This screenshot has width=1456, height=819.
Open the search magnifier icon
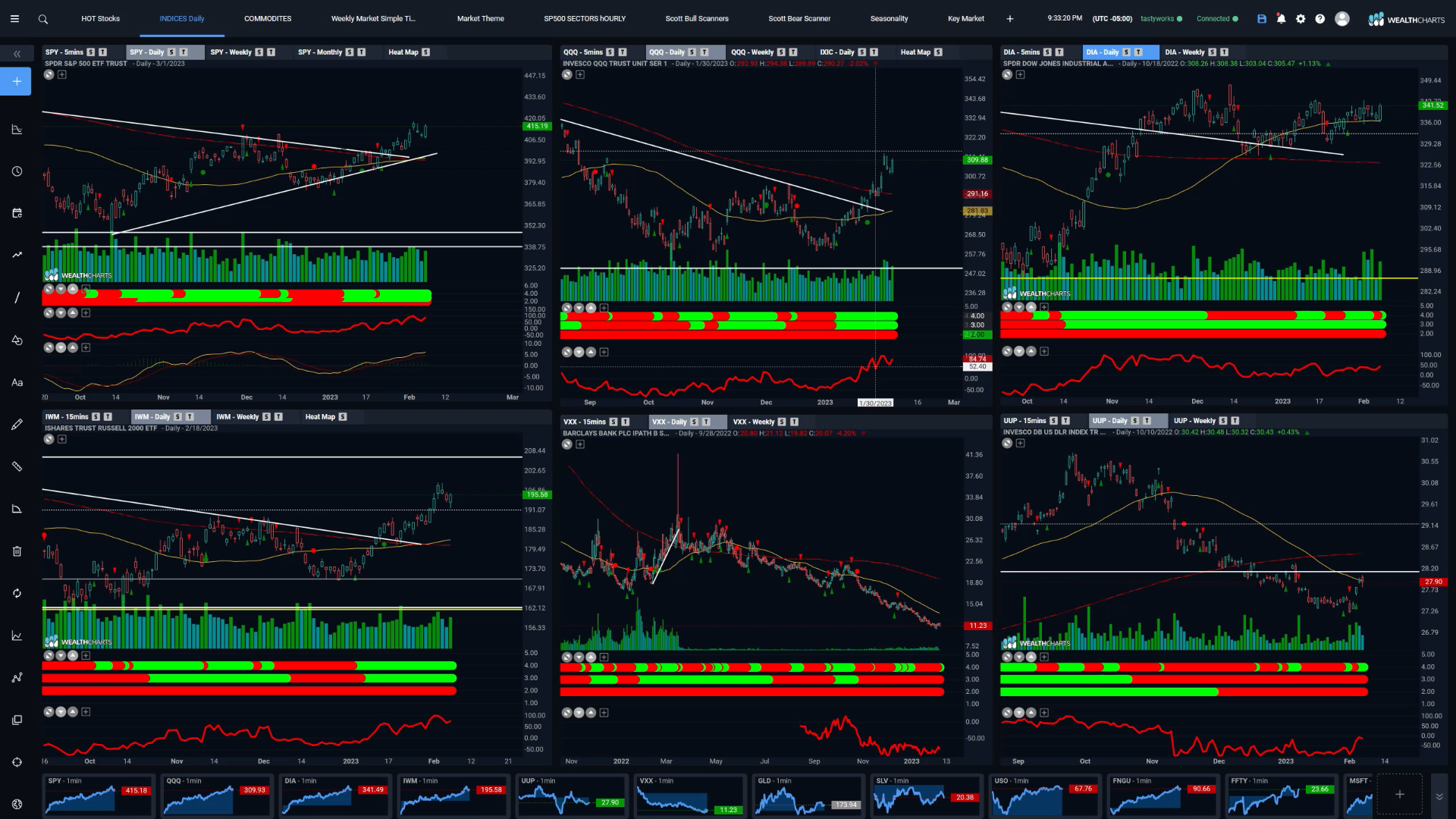pyautogui.click(x=43, y=19)
